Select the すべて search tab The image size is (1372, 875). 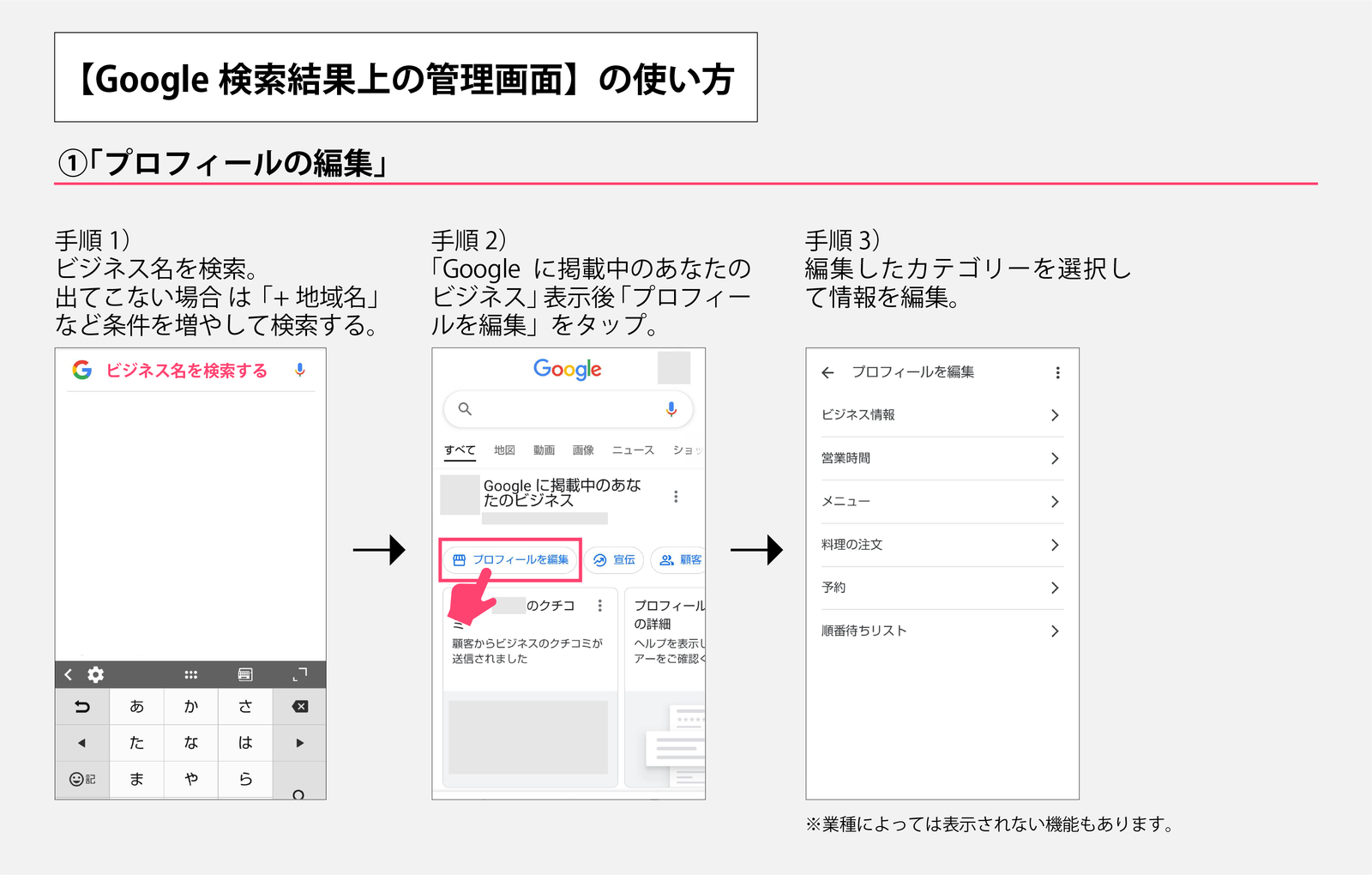point(460,450)
